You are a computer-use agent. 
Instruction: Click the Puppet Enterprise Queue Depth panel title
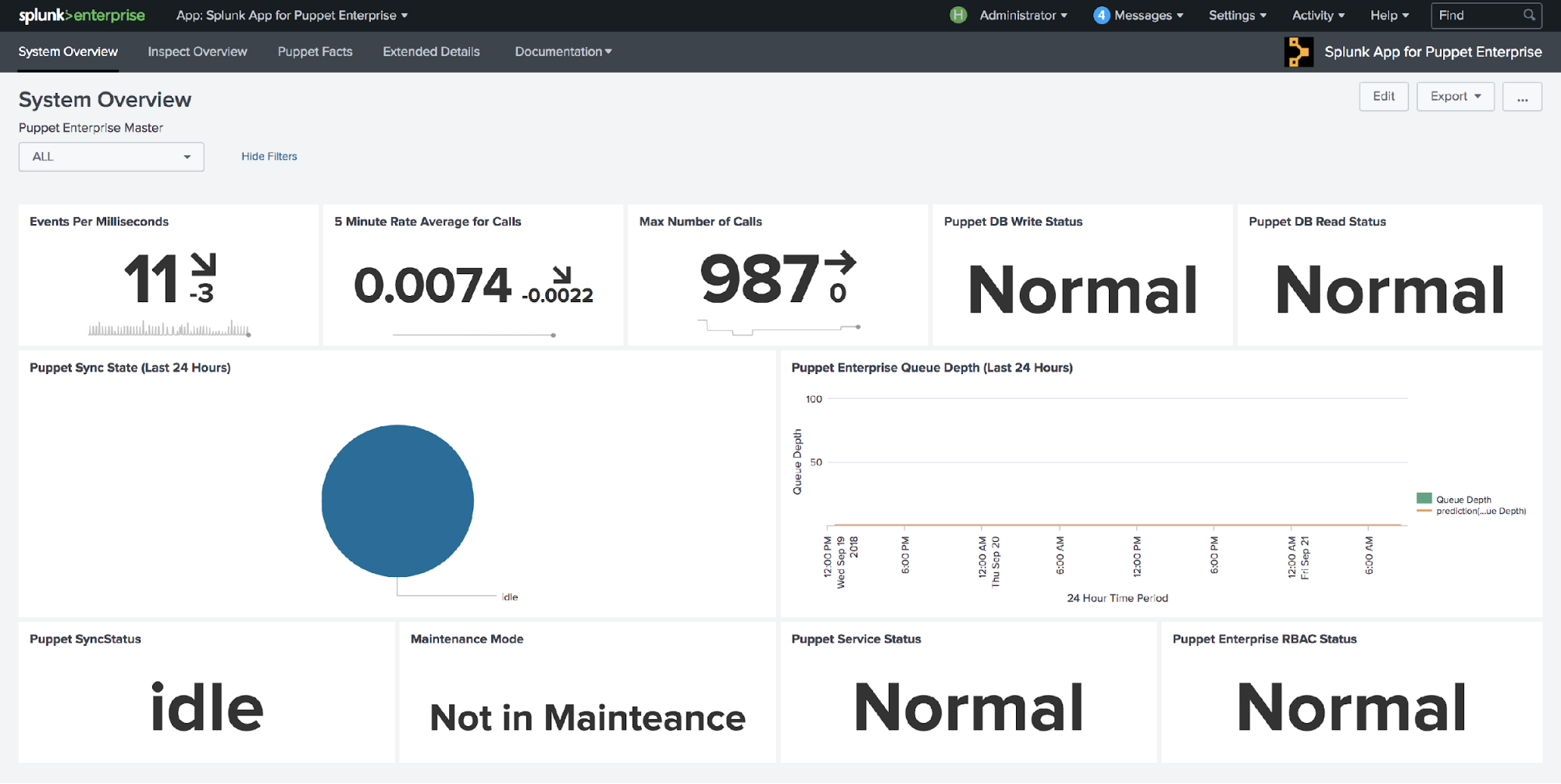[932, 368]
